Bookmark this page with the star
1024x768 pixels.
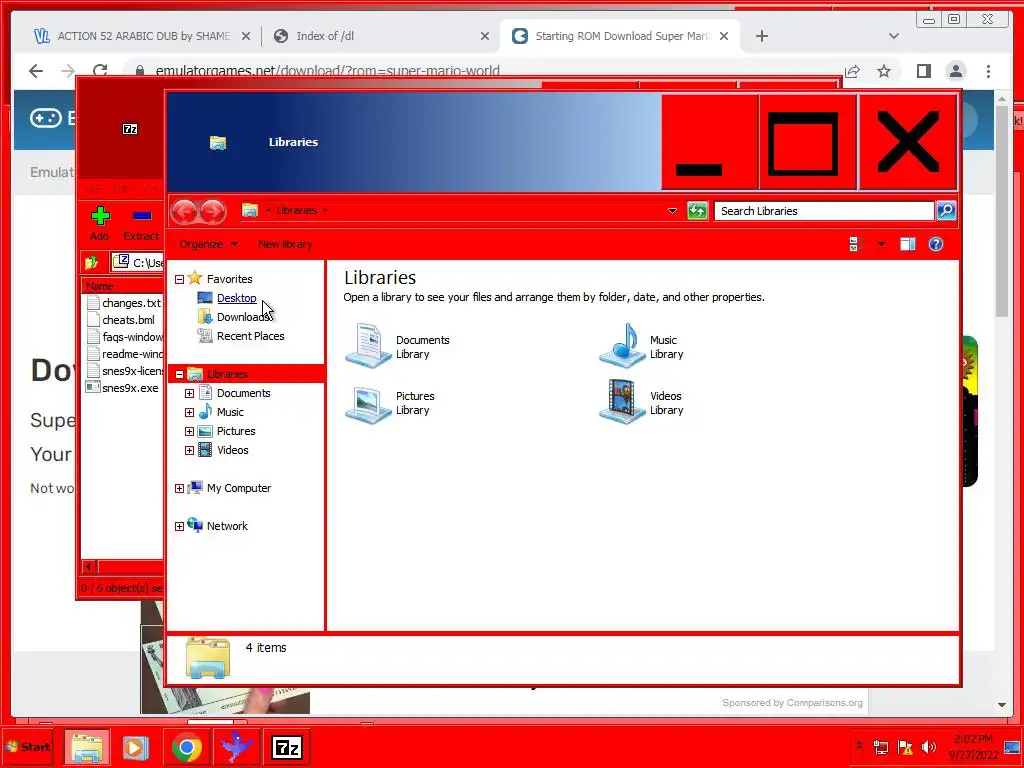point(884,71)
